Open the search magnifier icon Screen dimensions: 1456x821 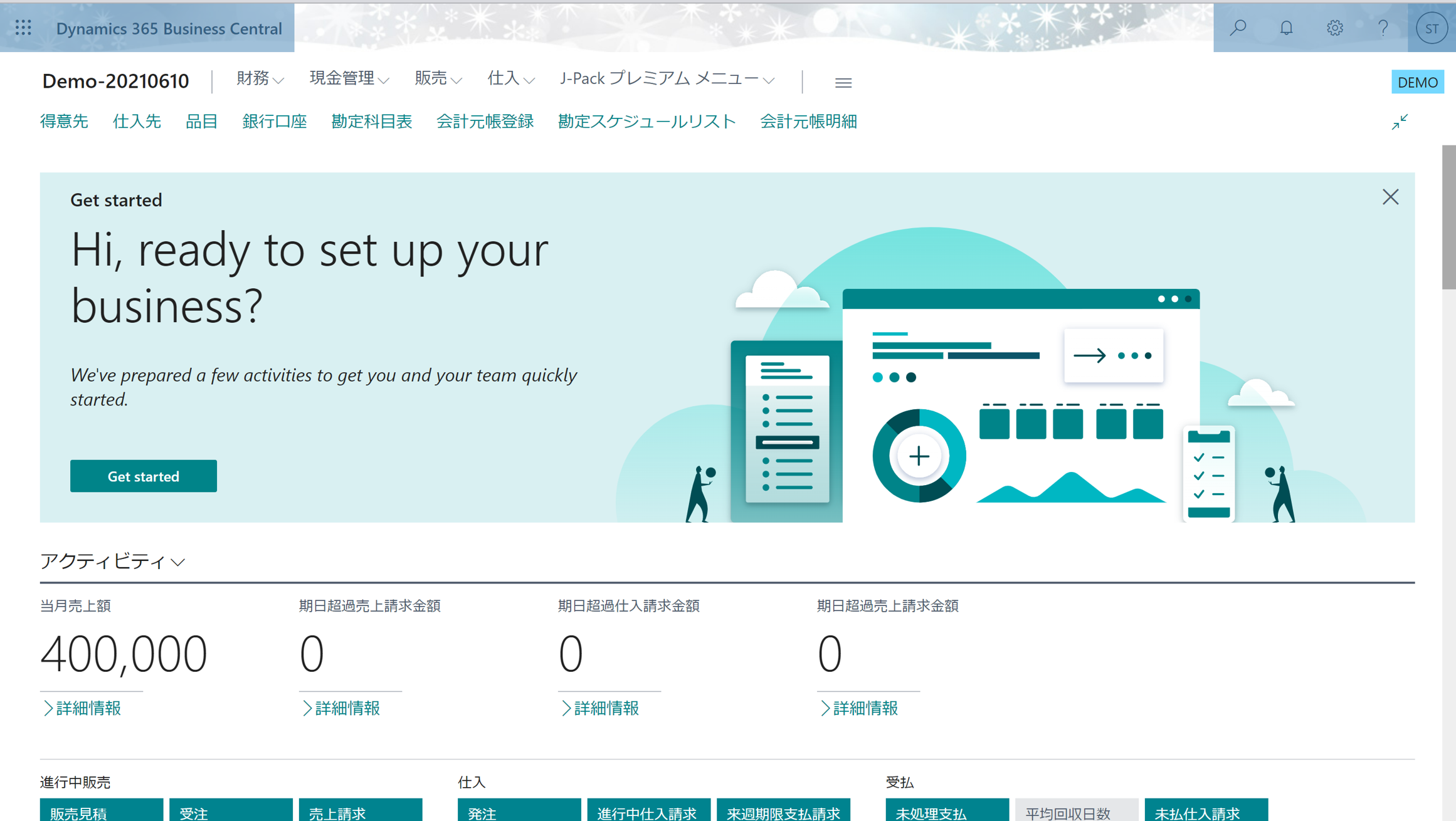(x=1238, y=28)
